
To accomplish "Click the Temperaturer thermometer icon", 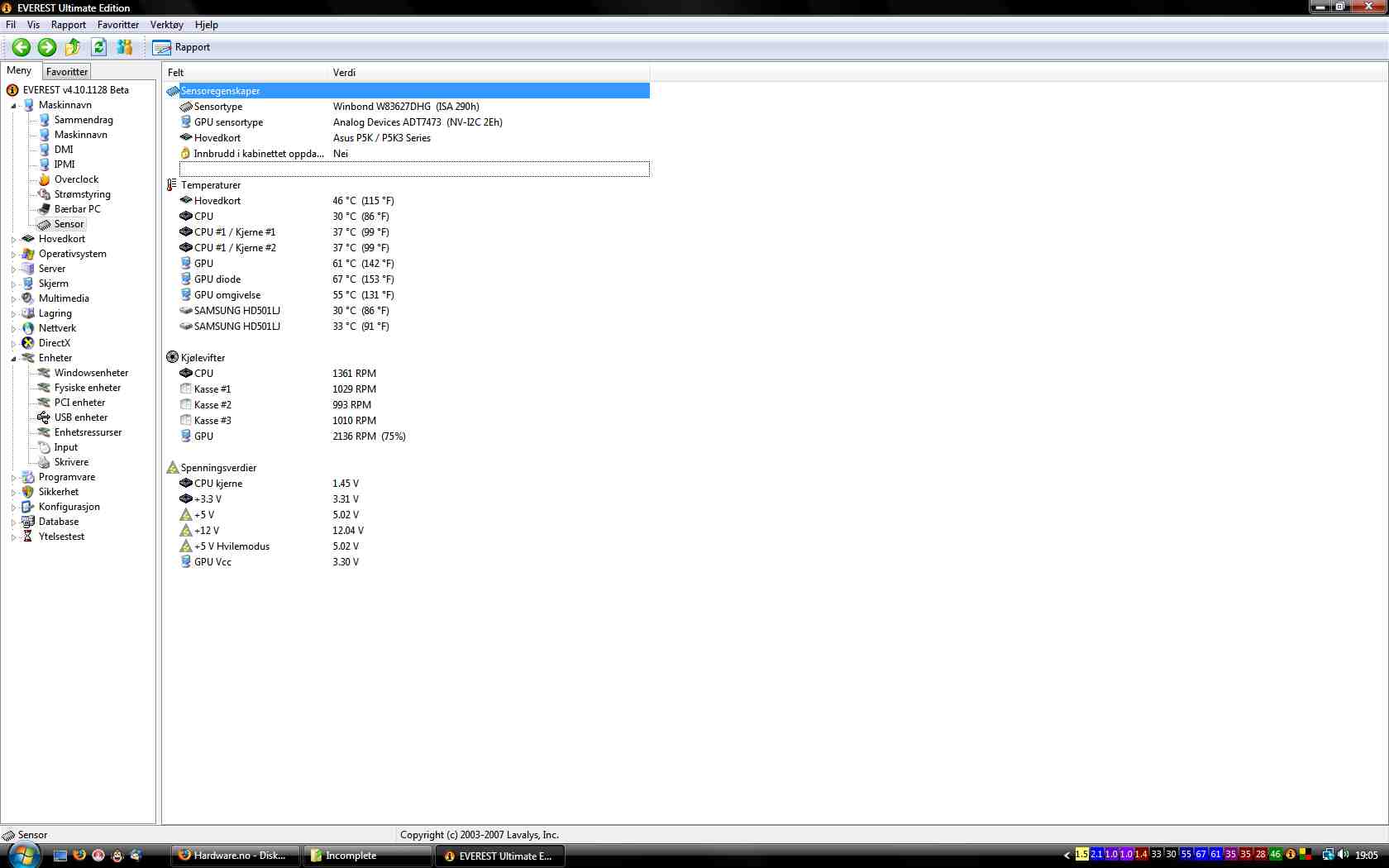I will (x=172, y=185).
